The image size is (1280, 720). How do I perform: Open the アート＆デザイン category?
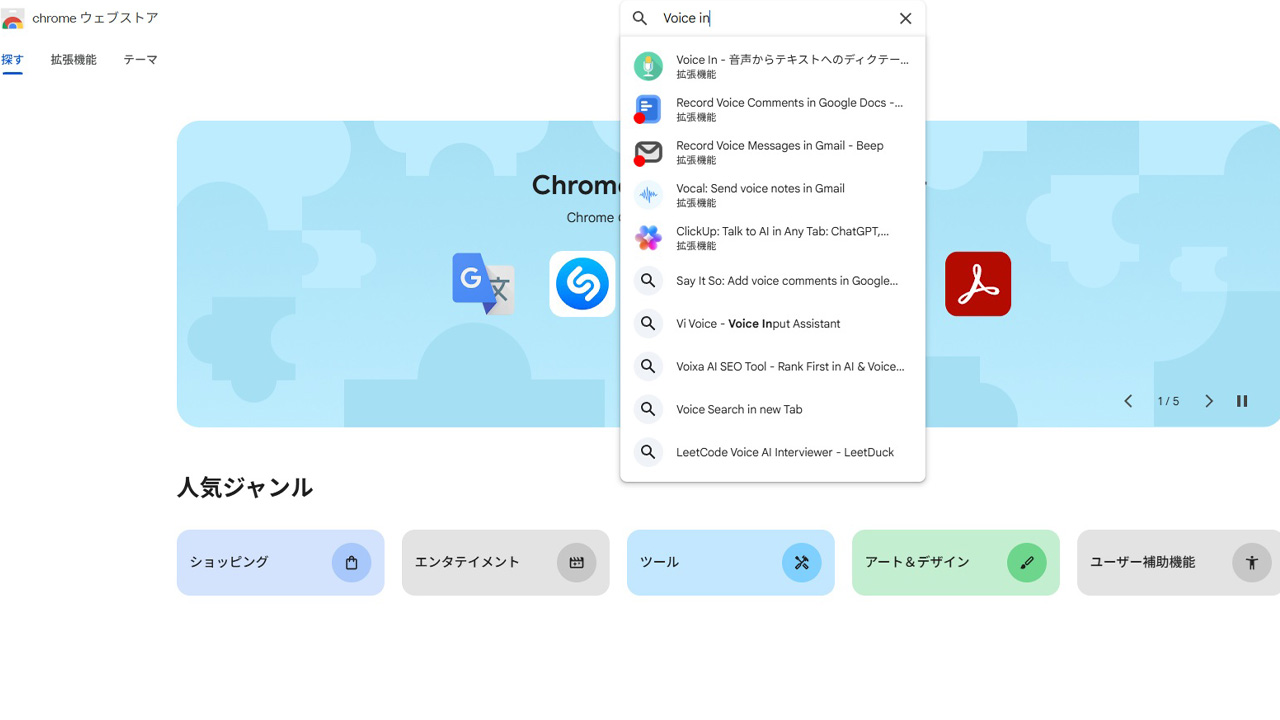coord(955,562)
